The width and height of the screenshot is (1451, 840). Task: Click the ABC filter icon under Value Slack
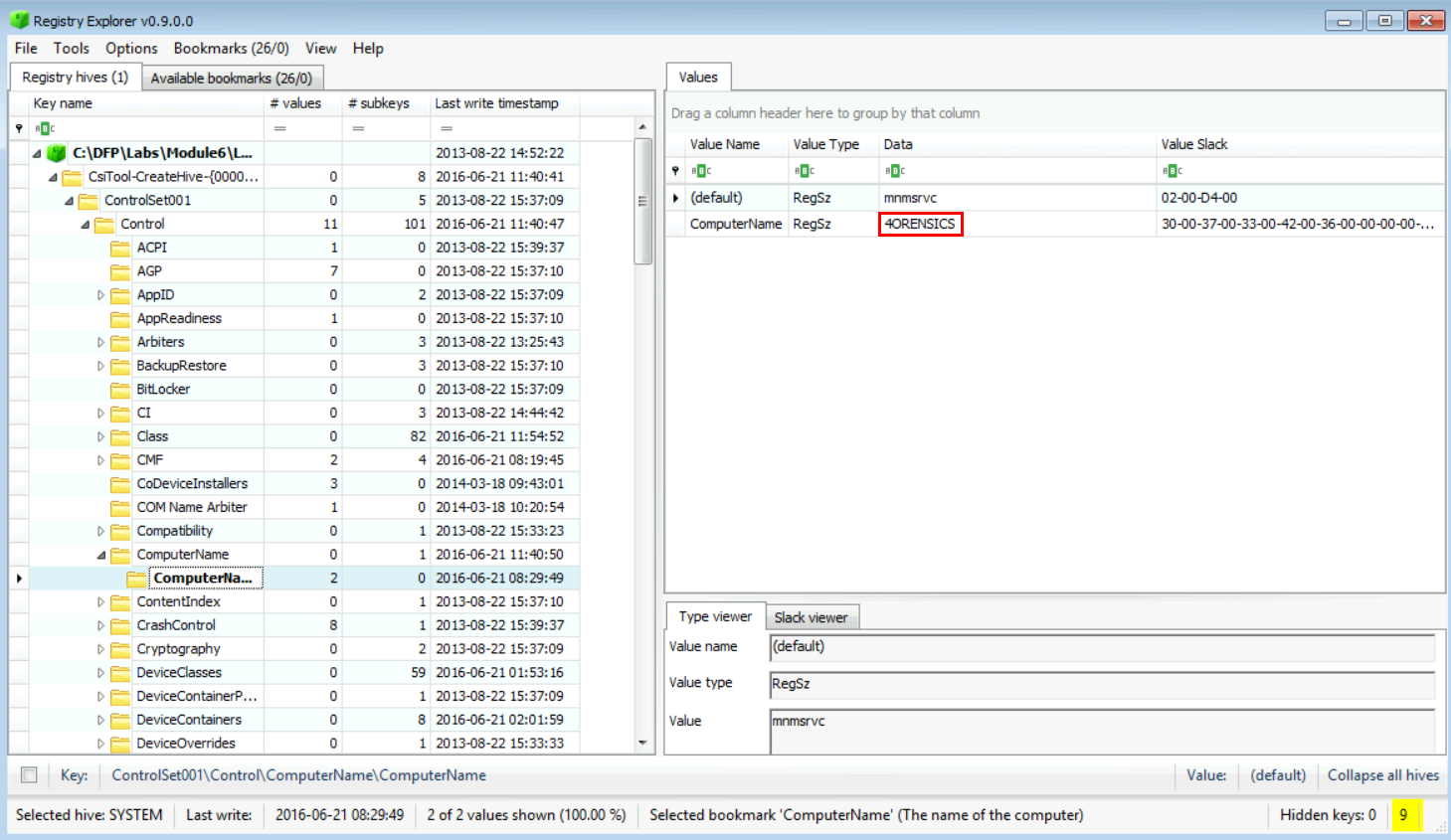point(1173,171)
